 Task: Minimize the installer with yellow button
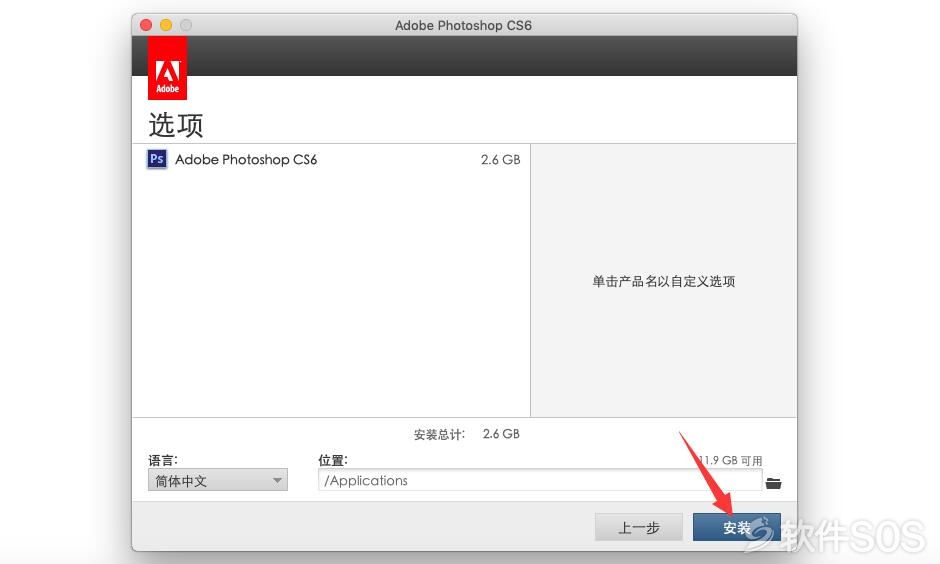click(x=166, y=25)
